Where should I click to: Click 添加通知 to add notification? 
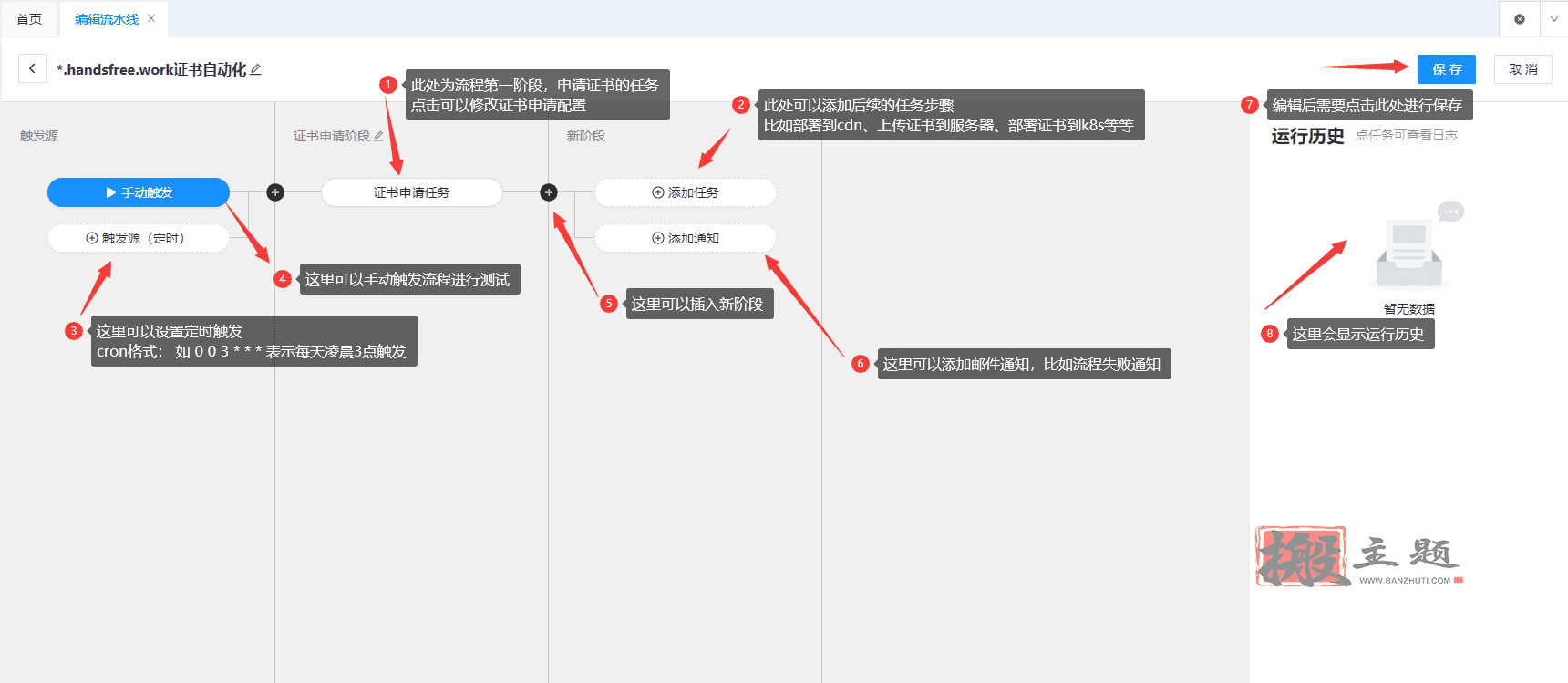[686, 238]
